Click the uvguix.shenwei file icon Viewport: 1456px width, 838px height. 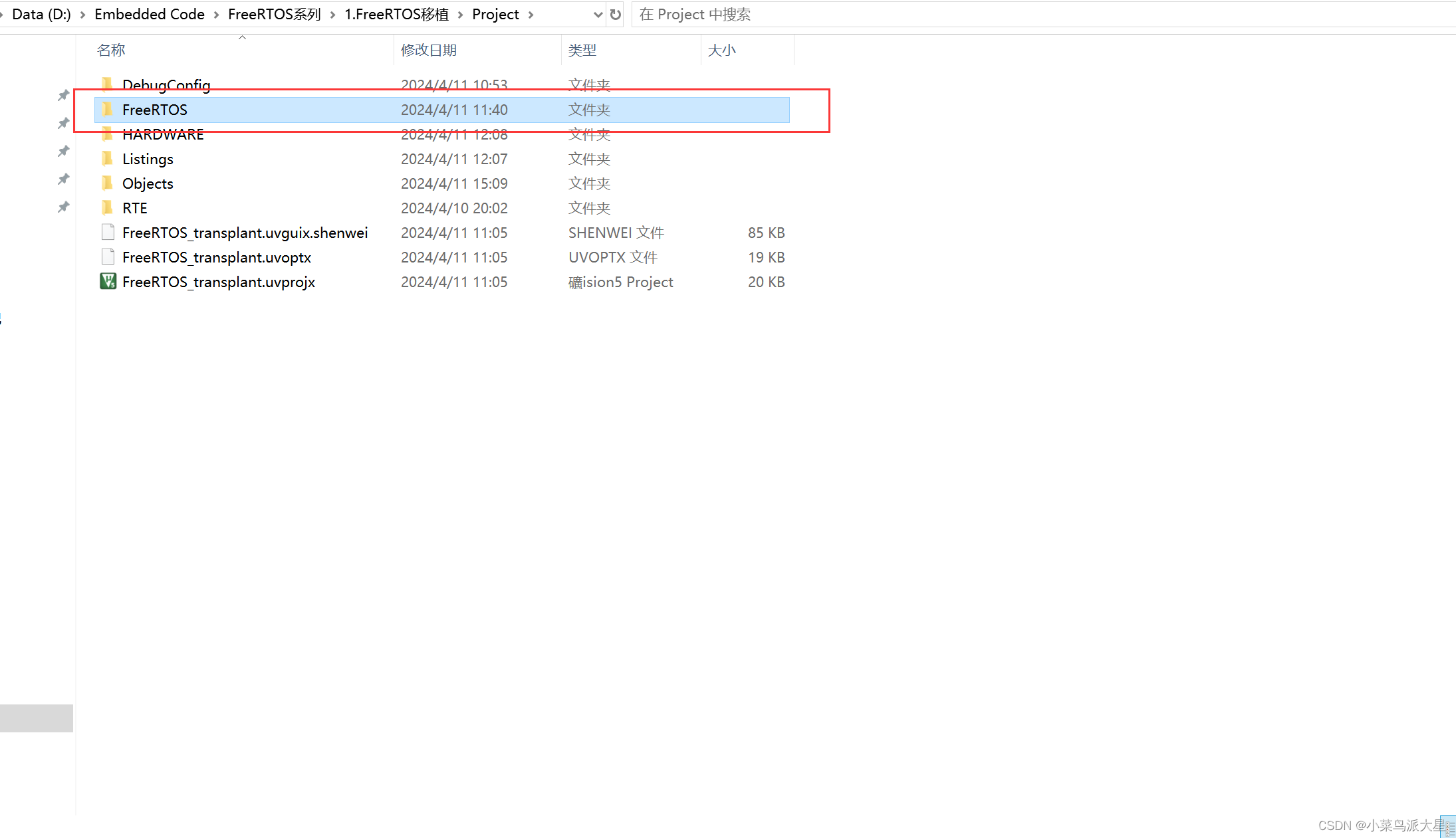tap(108, 232)
